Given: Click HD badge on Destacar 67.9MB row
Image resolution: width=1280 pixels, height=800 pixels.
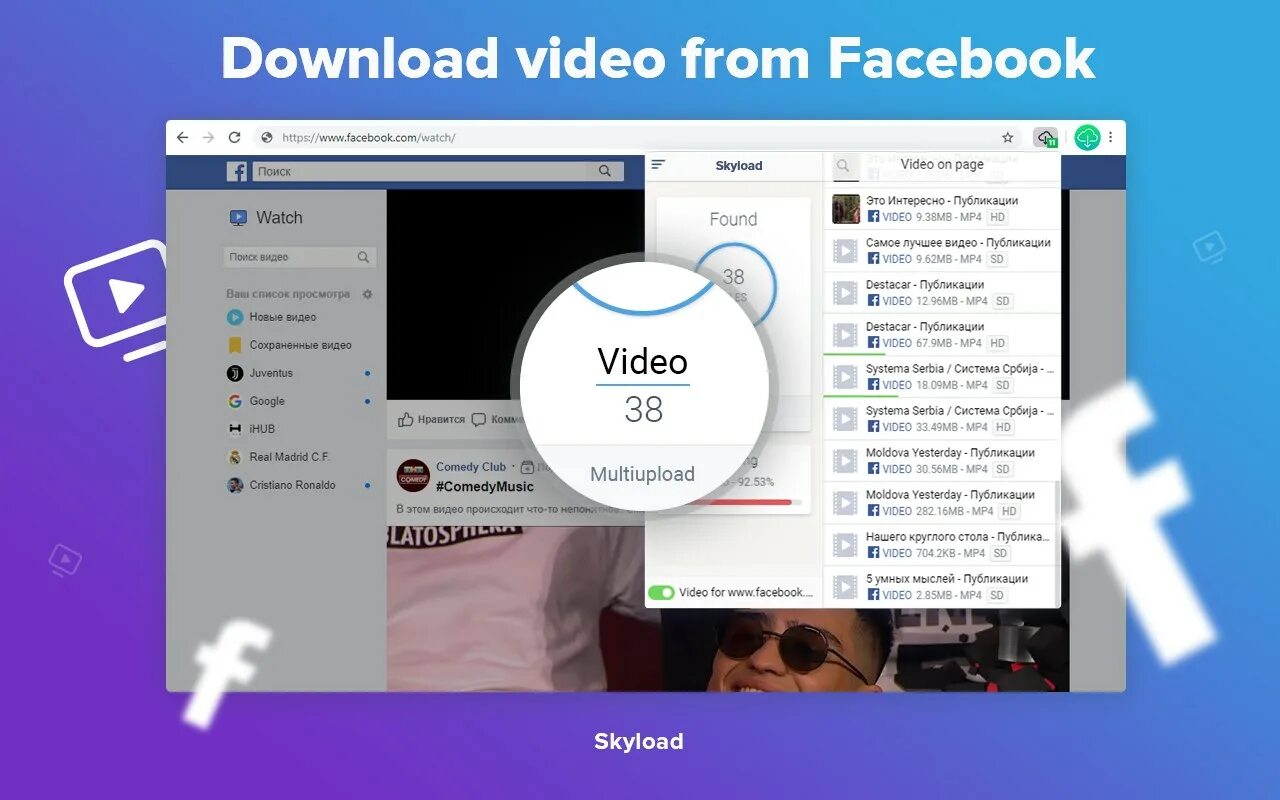Looking at the screenshot, I should [x=997, y=343].
